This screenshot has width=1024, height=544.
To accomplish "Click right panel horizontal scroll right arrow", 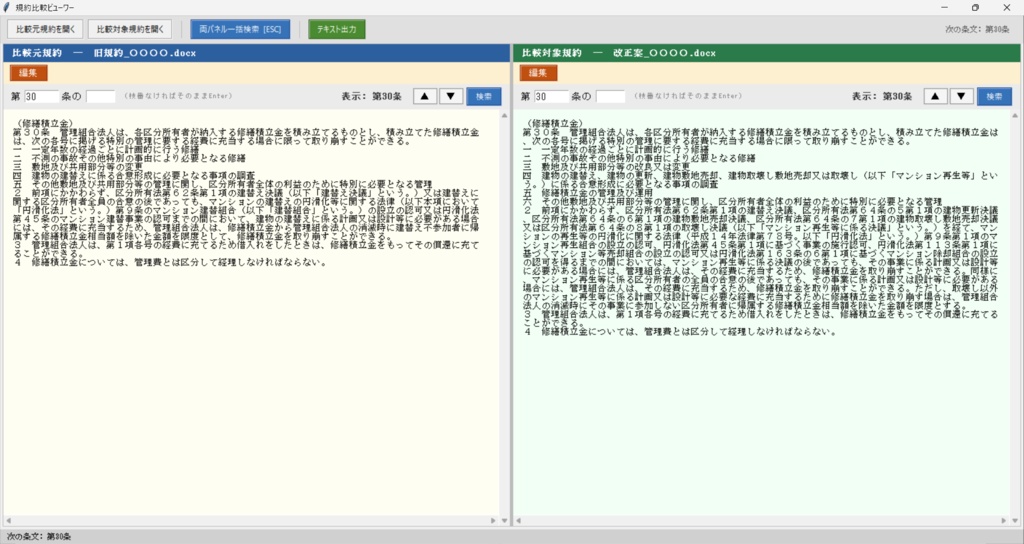I will tap(1005, 520).
